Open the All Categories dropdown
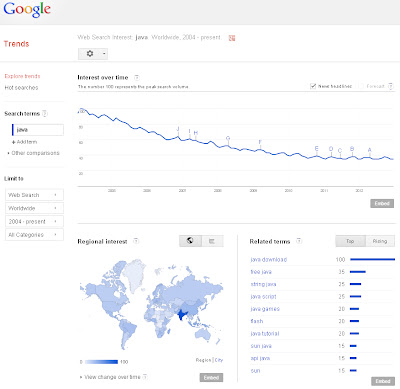Viewport: 400px width, 389px height. point(34,235)
